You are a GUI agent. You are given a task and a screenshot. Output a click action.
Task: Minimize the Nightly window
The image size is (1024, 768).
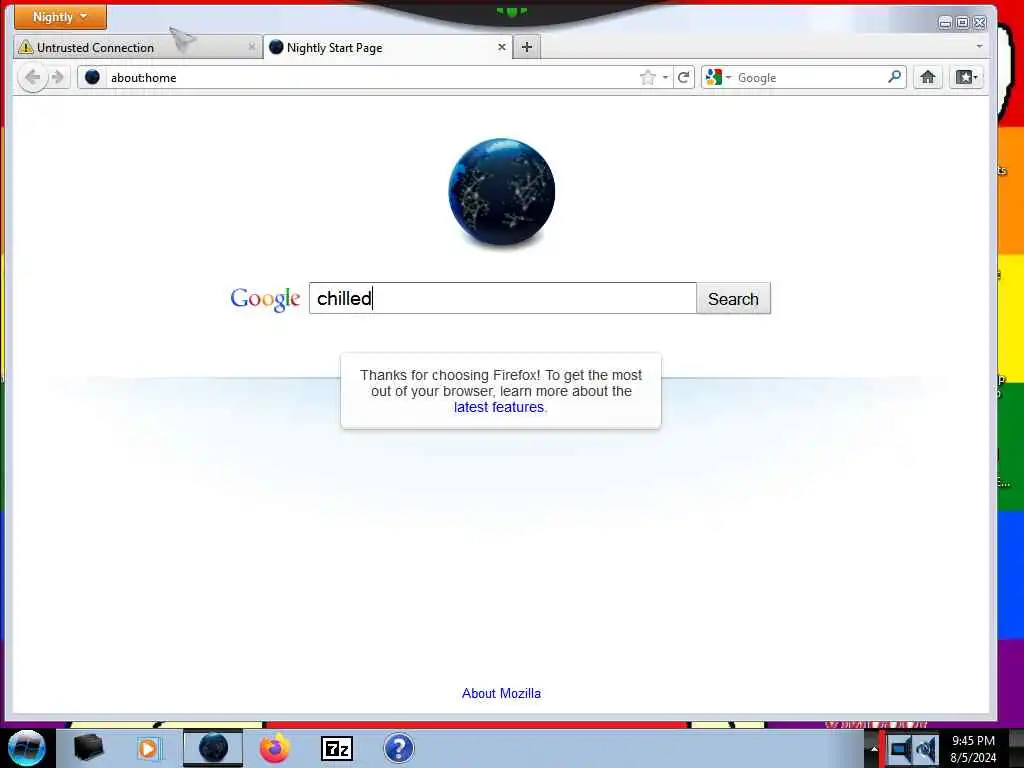[x=945, y=23]
